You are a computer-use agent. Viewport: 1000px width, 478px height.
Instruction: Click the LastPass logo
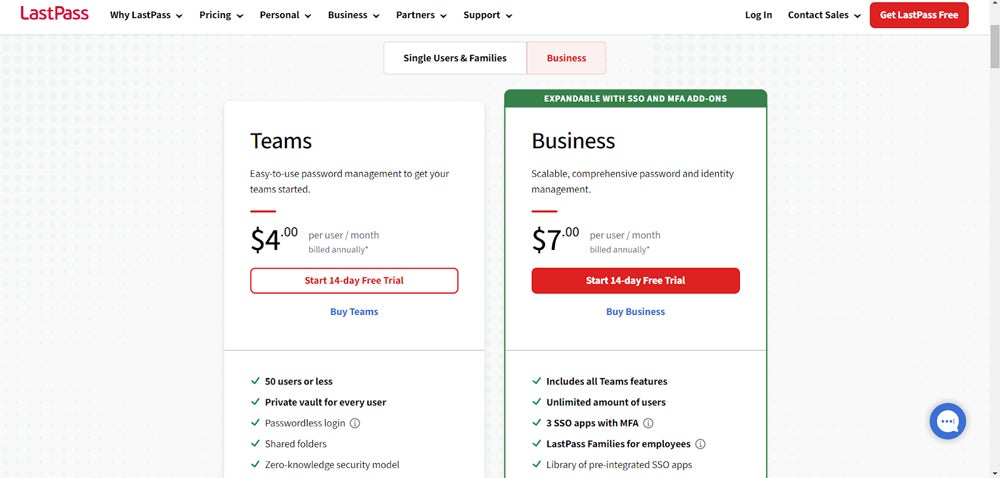(54, 14)
